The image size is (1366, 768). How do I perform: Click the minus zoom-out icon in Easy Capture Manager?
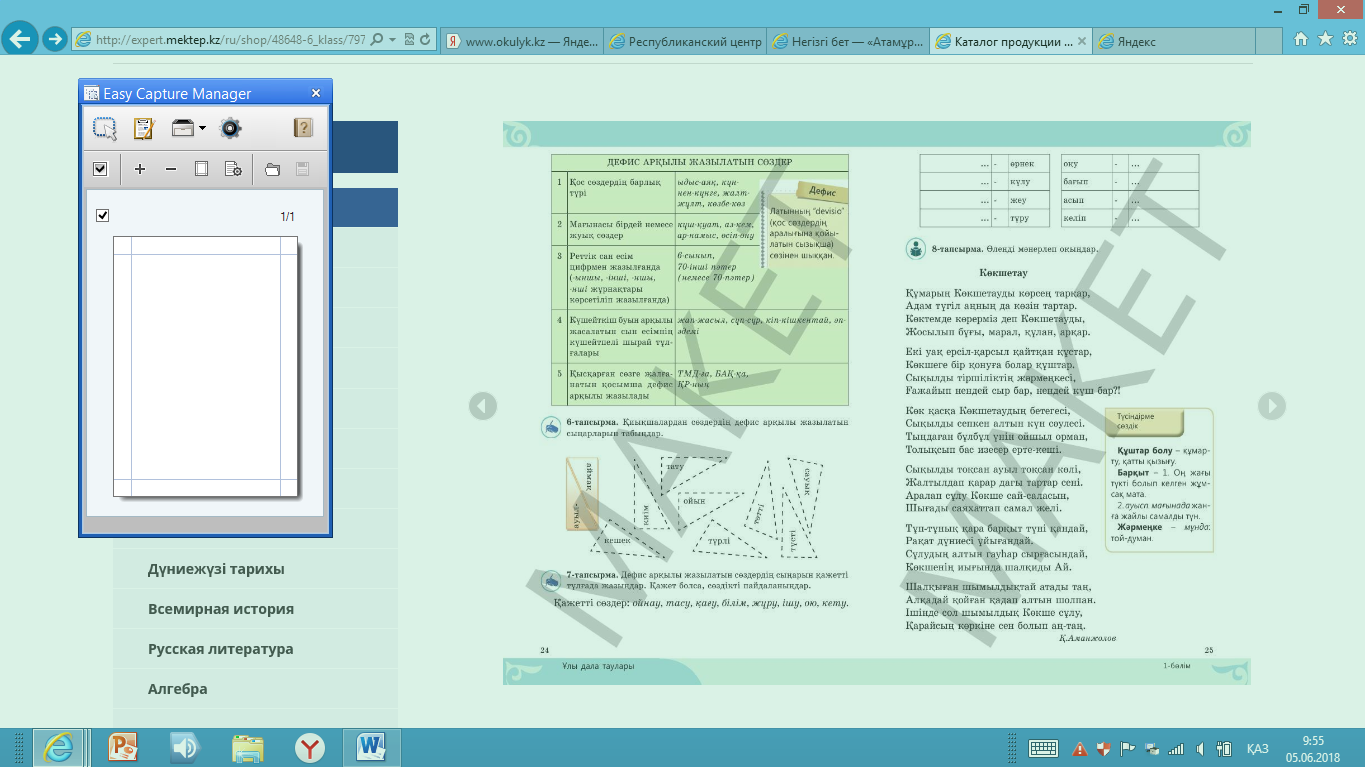pyautogui.click(x=171, y=169)
